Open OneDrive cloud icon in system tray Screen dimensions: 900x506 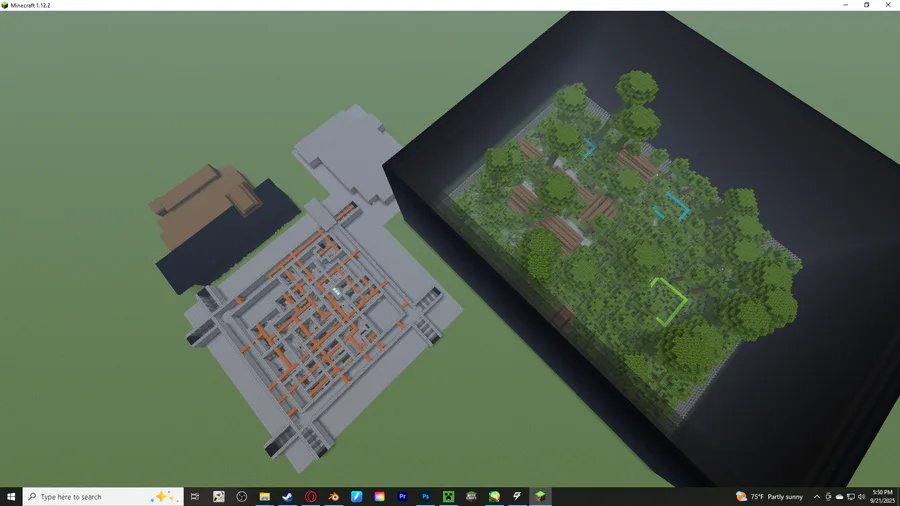coord(839,497)
